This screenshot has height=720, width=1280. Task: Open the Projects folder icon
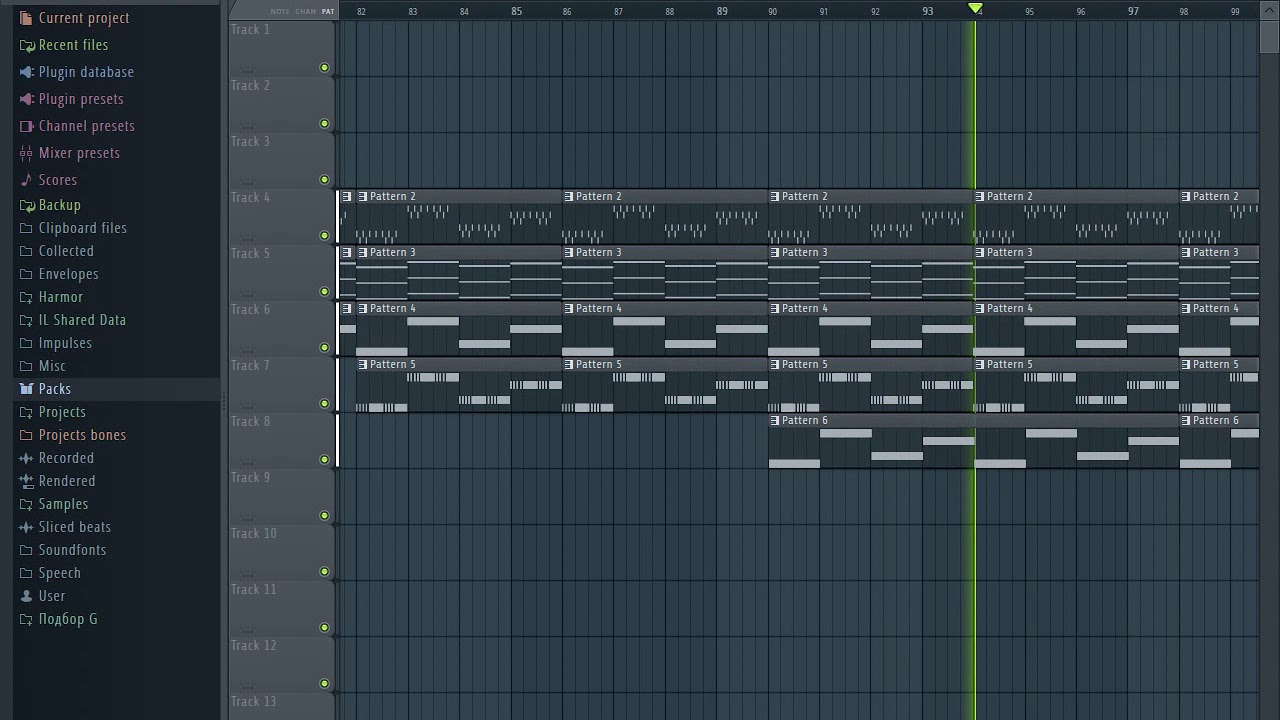pos(26,412)
